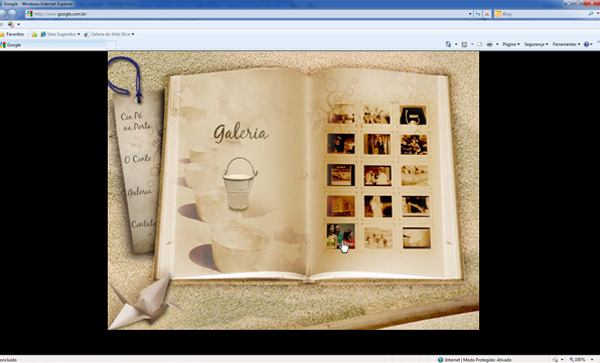
Task: Expand the Segurança dropdown menu
Action: click(x=536, y=44)
